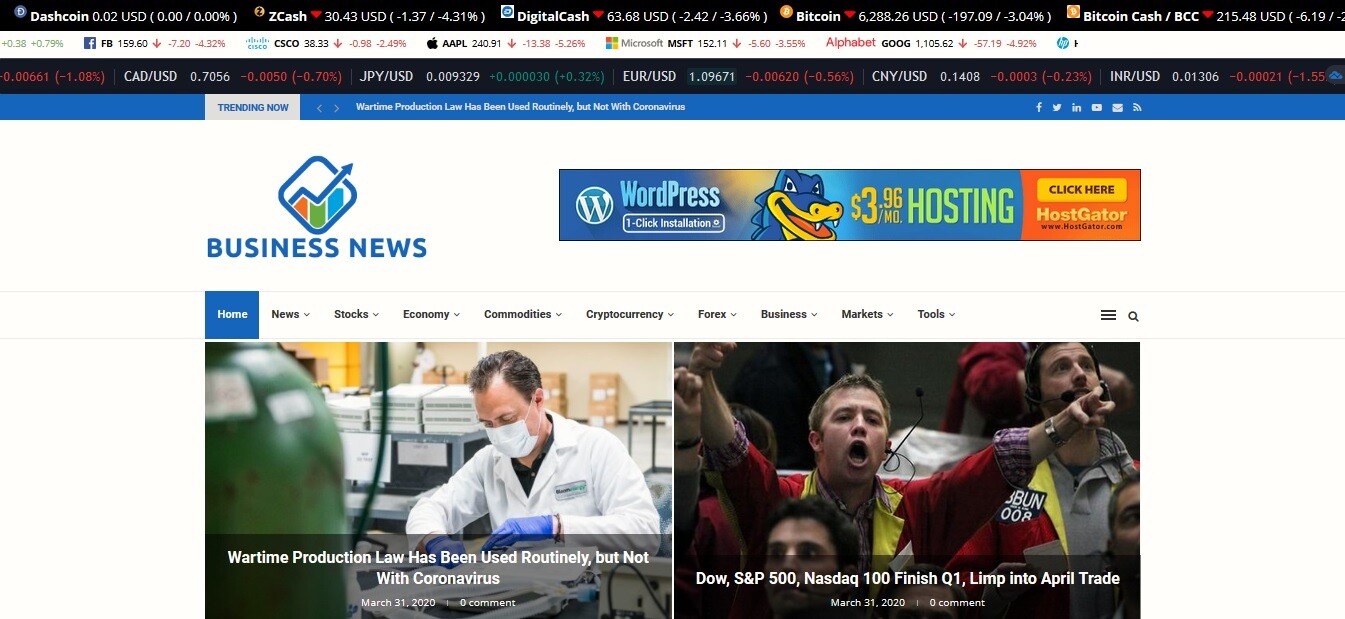Click the CAD/USD pair in forex ticker

tap(150, 76)
